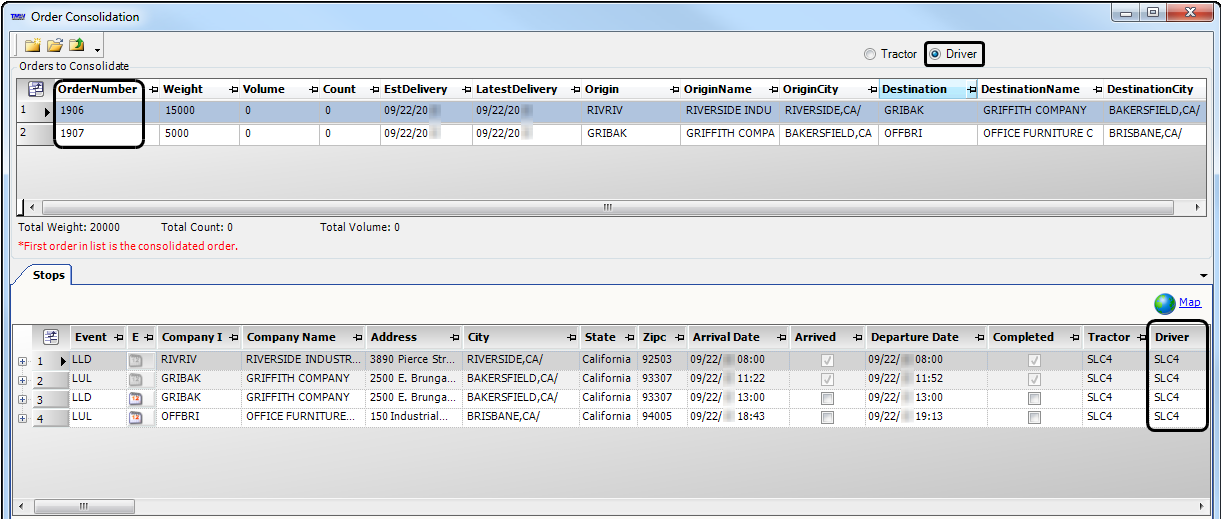Expand stop row 1 in Stops grid
Image resolution: width=1221 pixels, height=519 pixels.
[x=22, y=360]
